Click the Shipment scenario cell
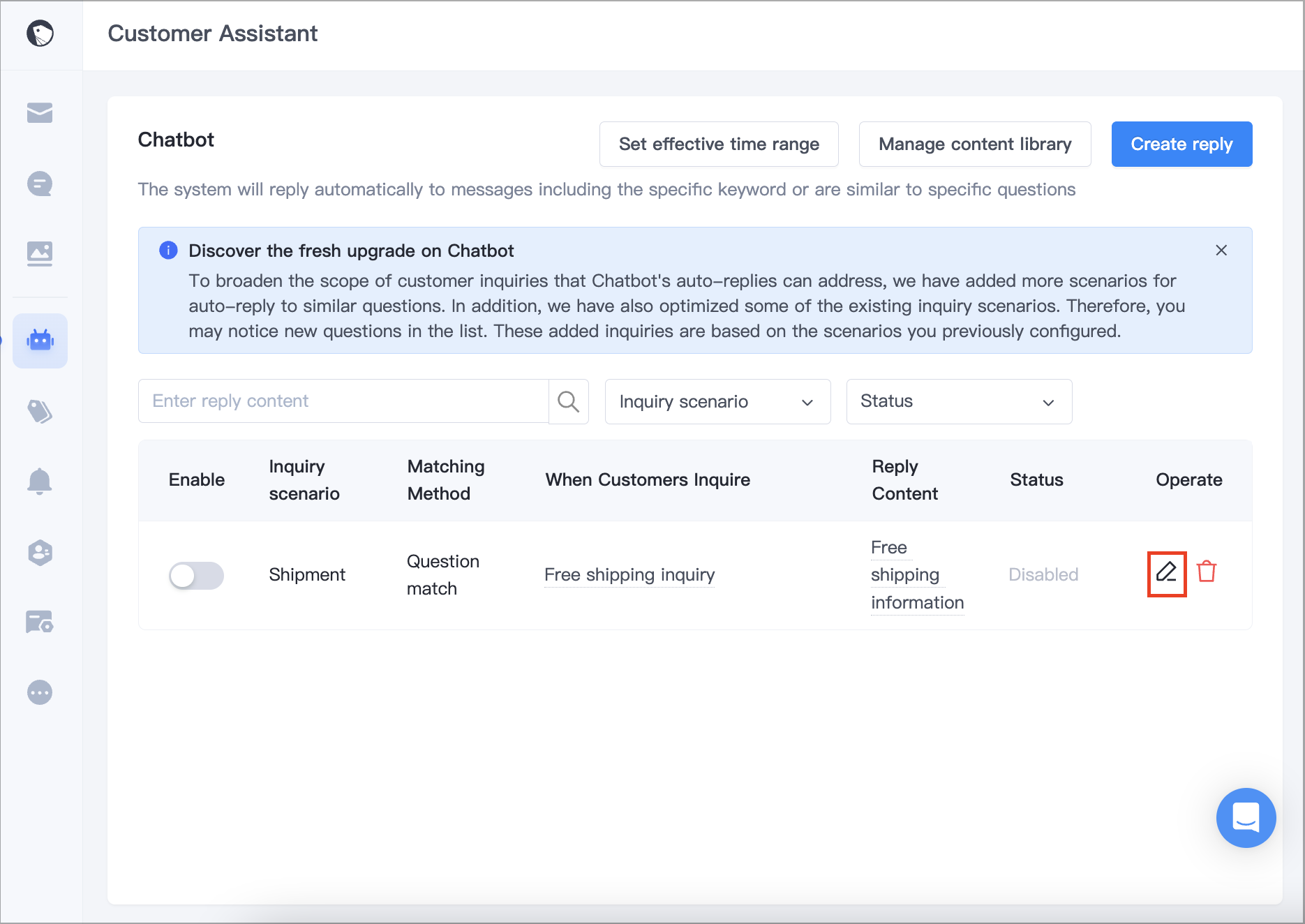 pos(307,574)
